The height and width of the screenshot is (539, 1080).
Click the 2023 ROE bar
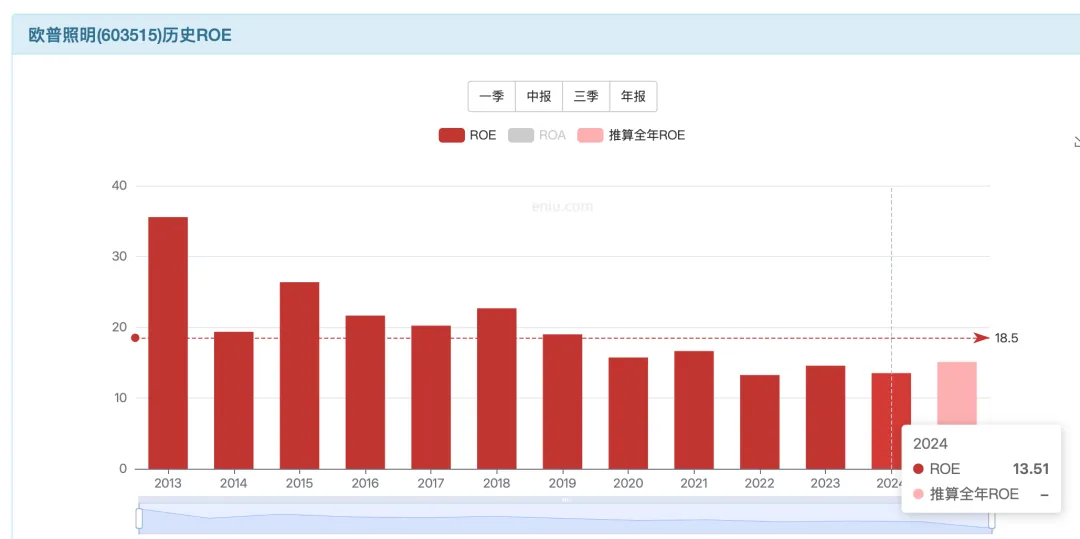tap(826, 417)
